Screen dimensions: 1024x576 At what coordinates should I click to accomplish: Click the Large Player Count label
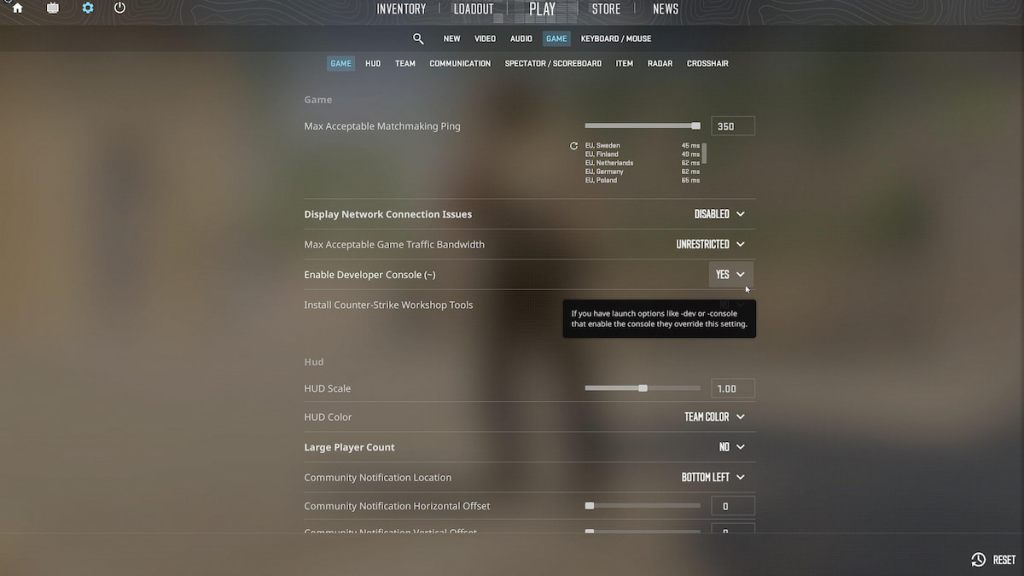pos(349,447)
